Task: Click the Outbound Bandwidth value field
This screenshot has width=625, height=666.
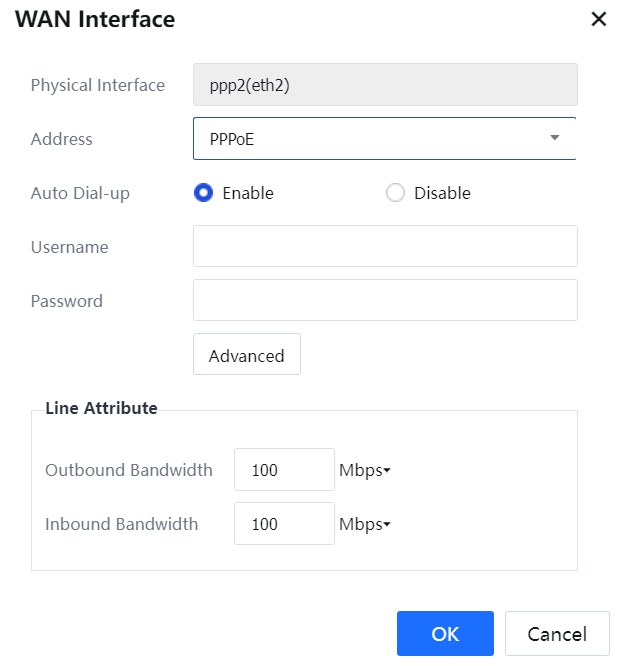Action: click(x=284, y=470)
